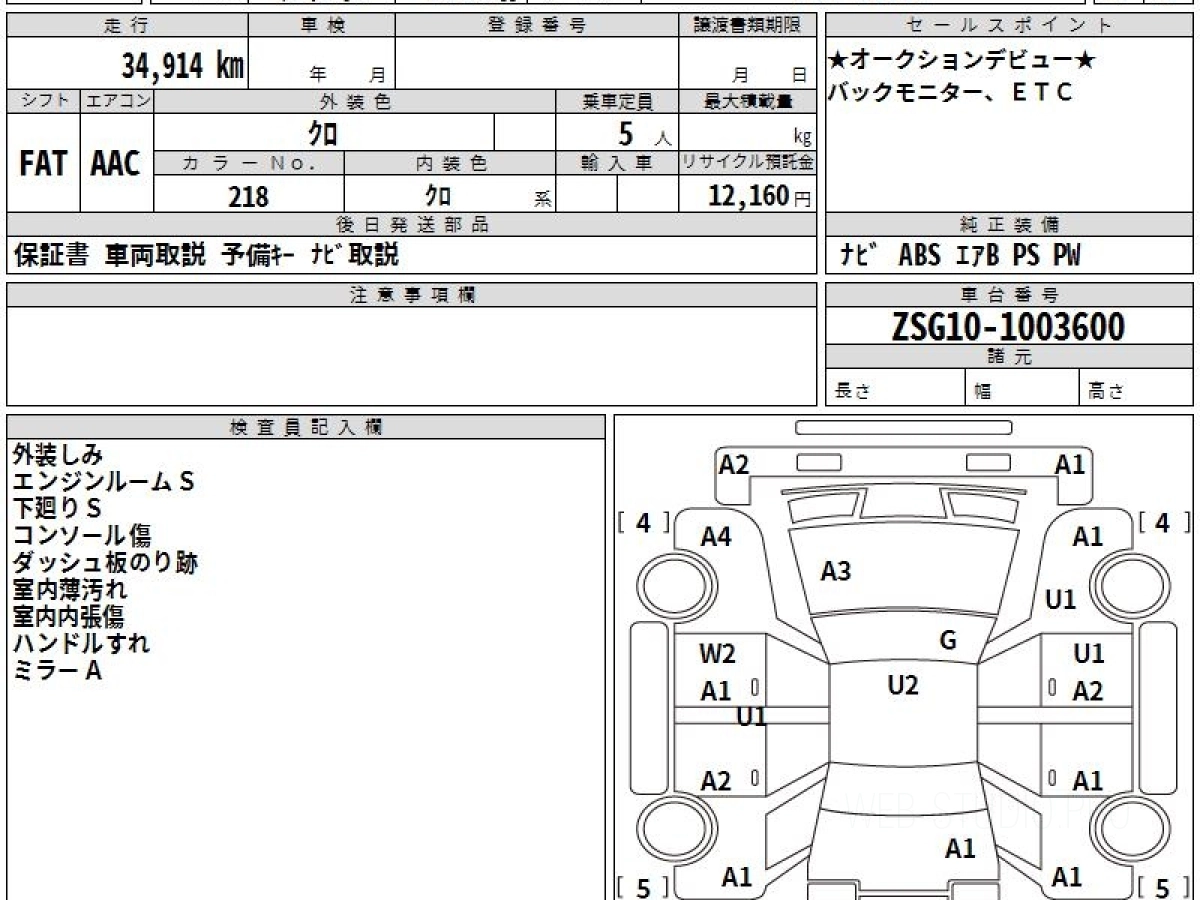Click the 車検 header cell
Image resolution: width=1200 pixels, height=900 pixels.
pos(321,26)
